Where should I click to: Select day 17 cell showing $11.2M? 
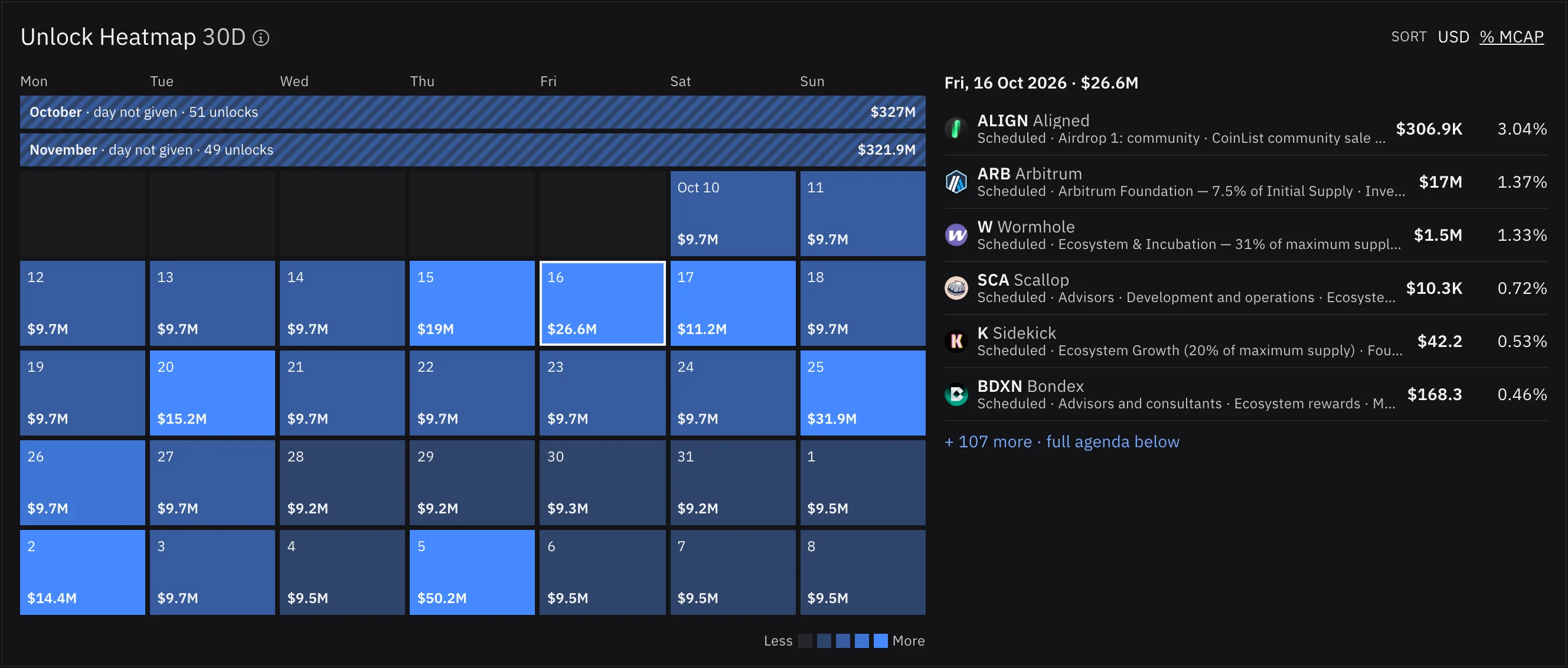(733, 303)
